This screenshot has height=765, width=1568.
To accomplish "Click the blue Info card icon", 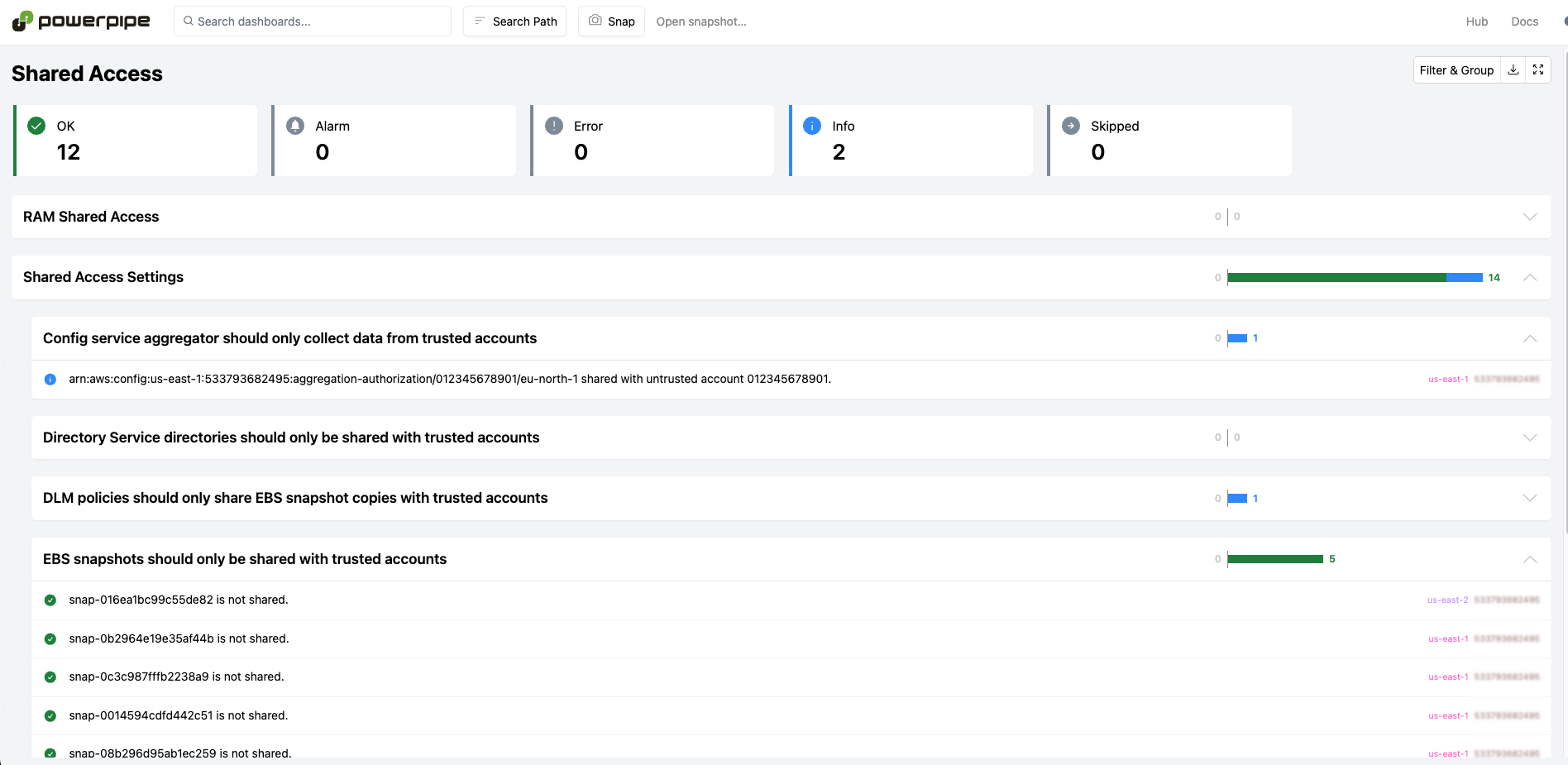I will (x=812, y=126).
